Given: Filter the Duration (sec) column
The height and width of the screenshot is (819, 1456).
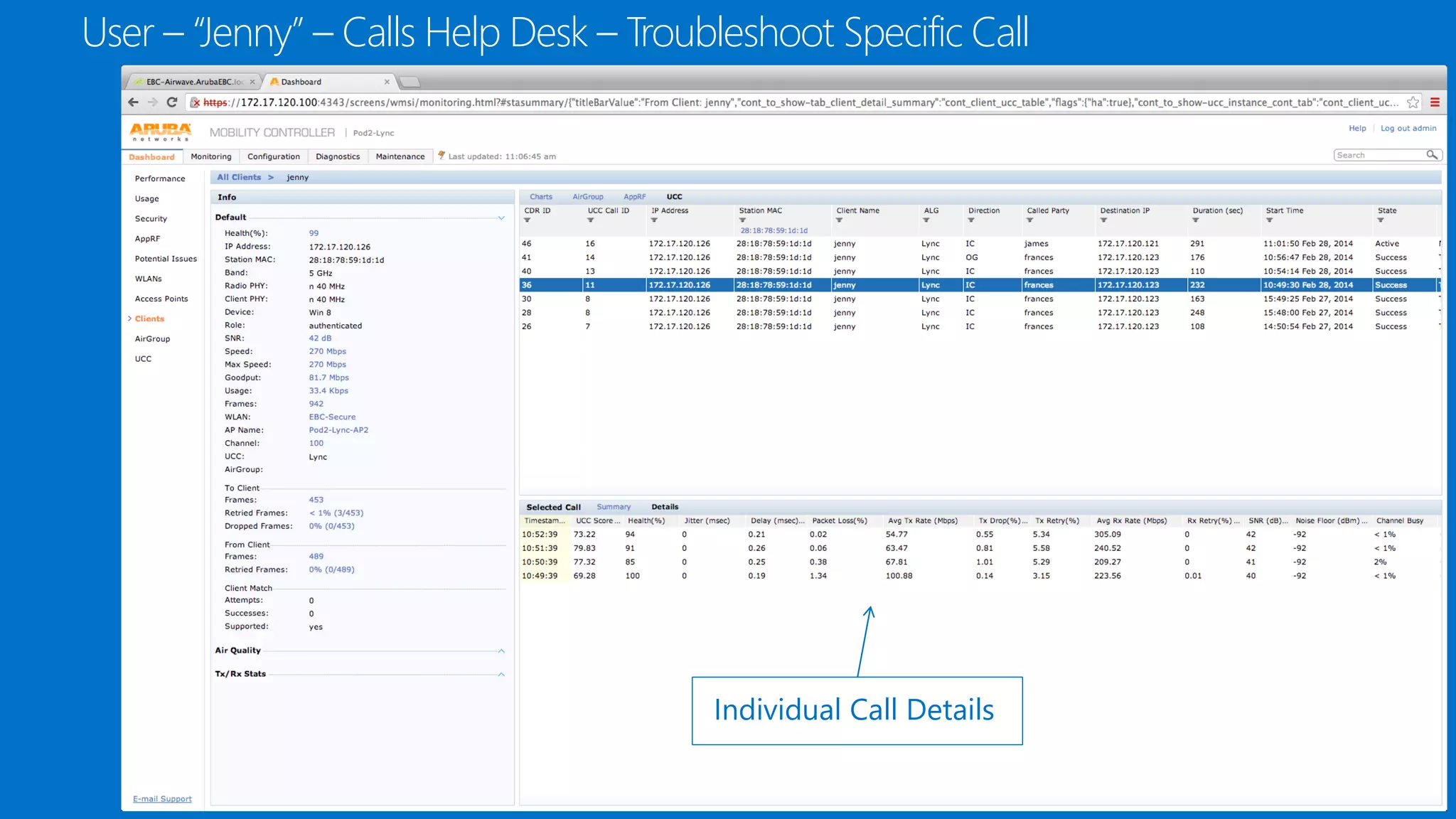Looking at the screenshot, I should pyautogui.click(x=1196, y=220).
